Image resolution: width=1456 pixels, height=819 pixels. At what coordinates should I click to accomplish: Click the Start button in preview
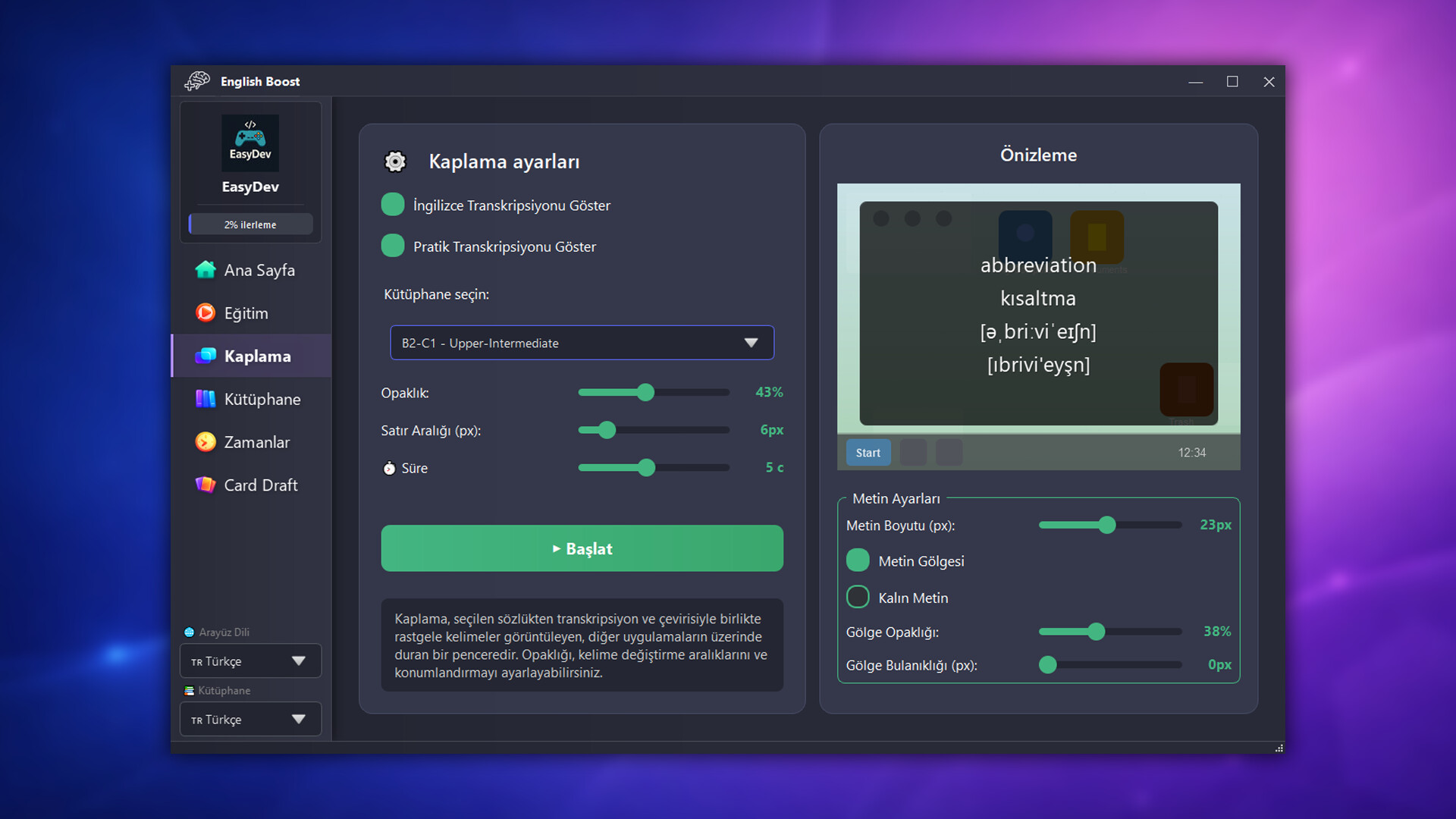[868, 453]
